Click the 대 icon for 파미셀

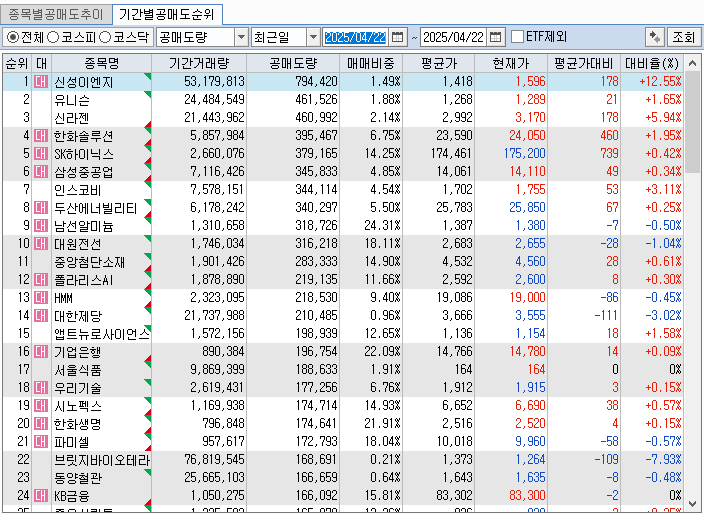[41, 441]
